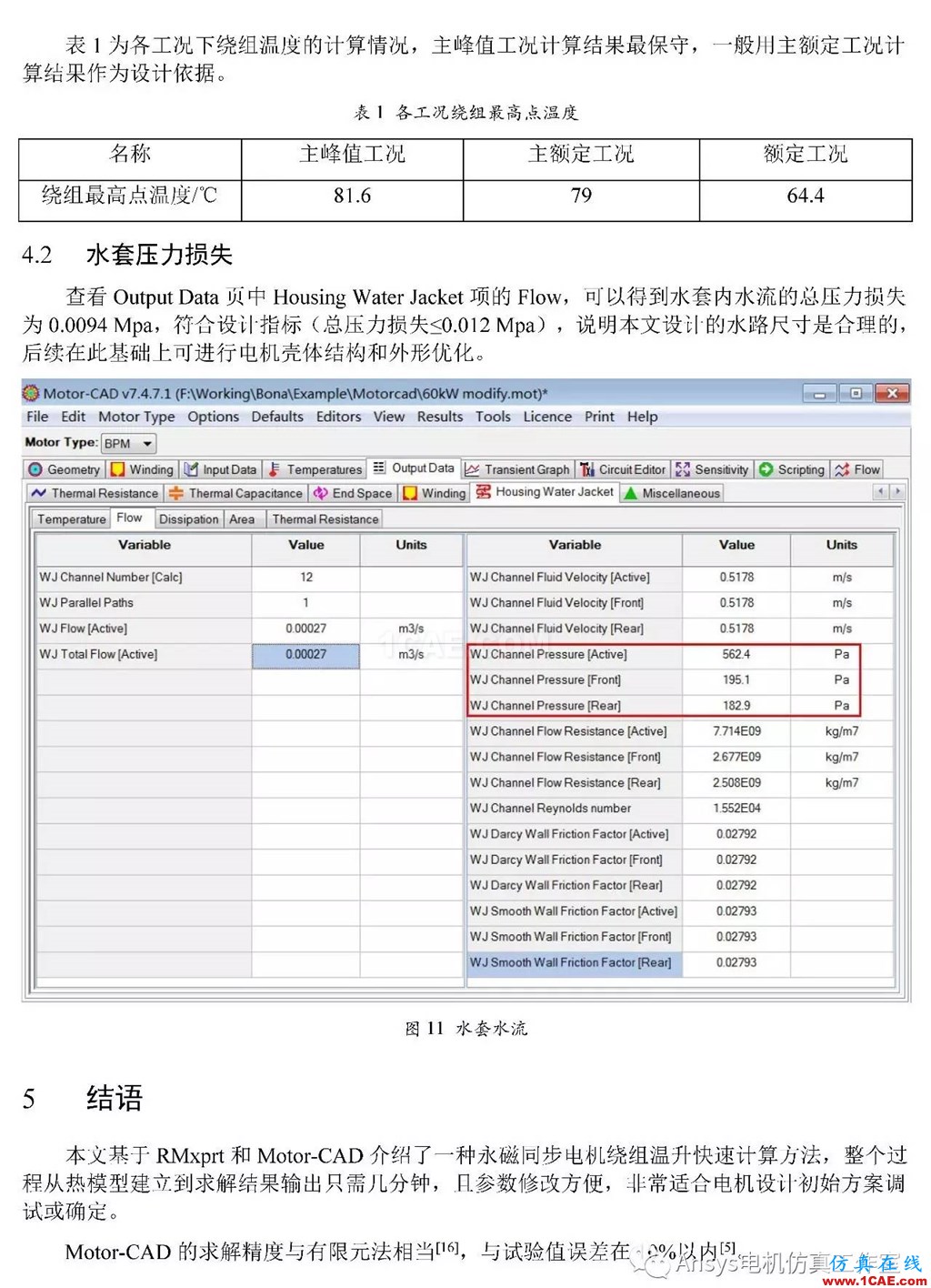Click the Winding tab in the top tab row
Screen dimensions: 931x1288
[x=142, y=469]
